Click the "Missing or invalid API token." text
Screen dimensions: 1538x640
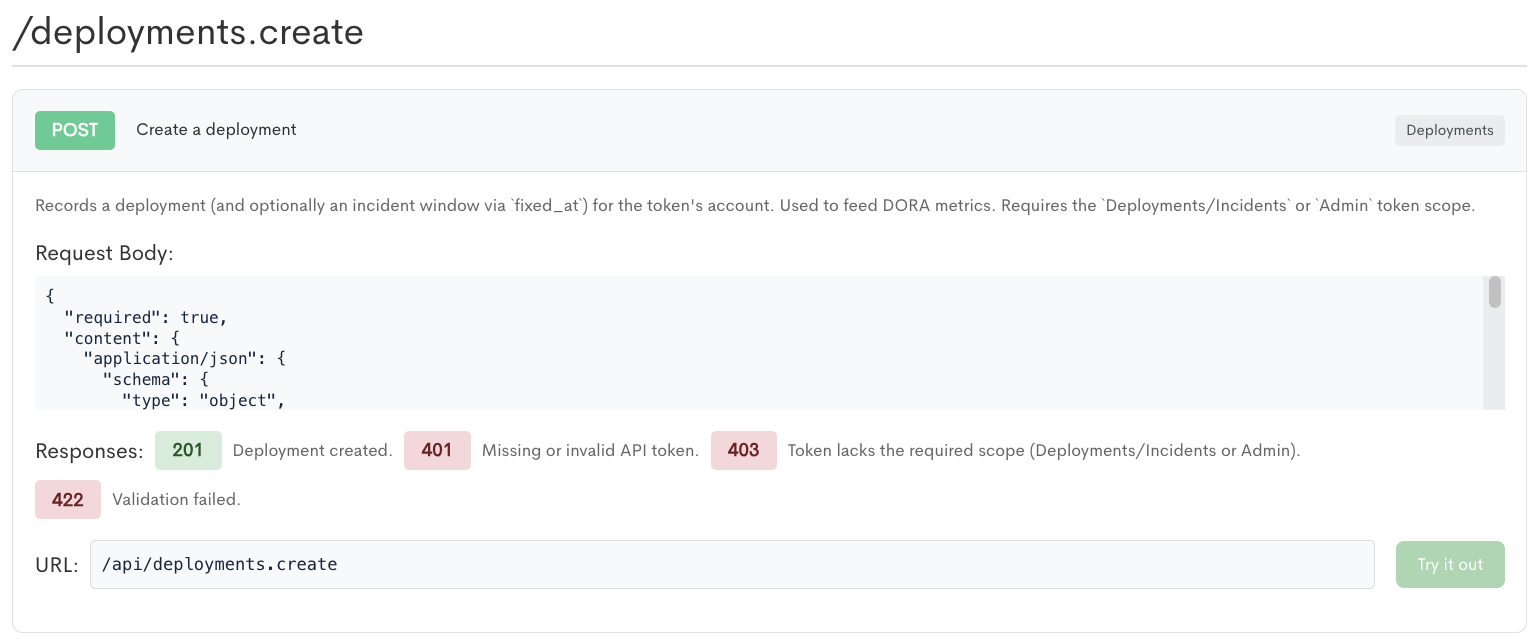[x=590, y=451]
